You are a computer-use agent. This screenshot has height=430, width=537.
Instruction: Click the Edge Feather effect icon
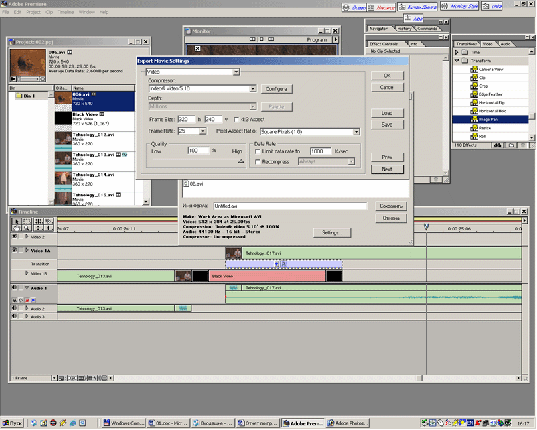(474, 94)
